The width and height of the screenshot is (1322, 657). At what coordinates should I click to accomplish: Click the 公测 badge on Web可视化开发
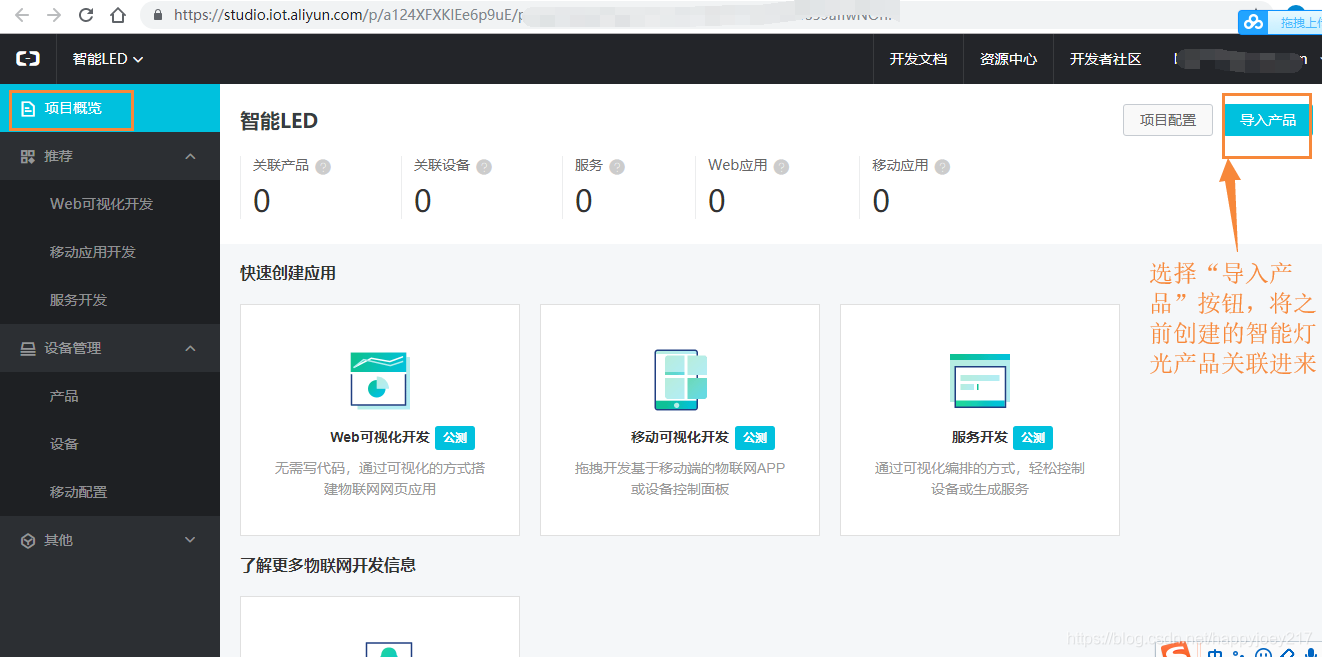[455, 438]
